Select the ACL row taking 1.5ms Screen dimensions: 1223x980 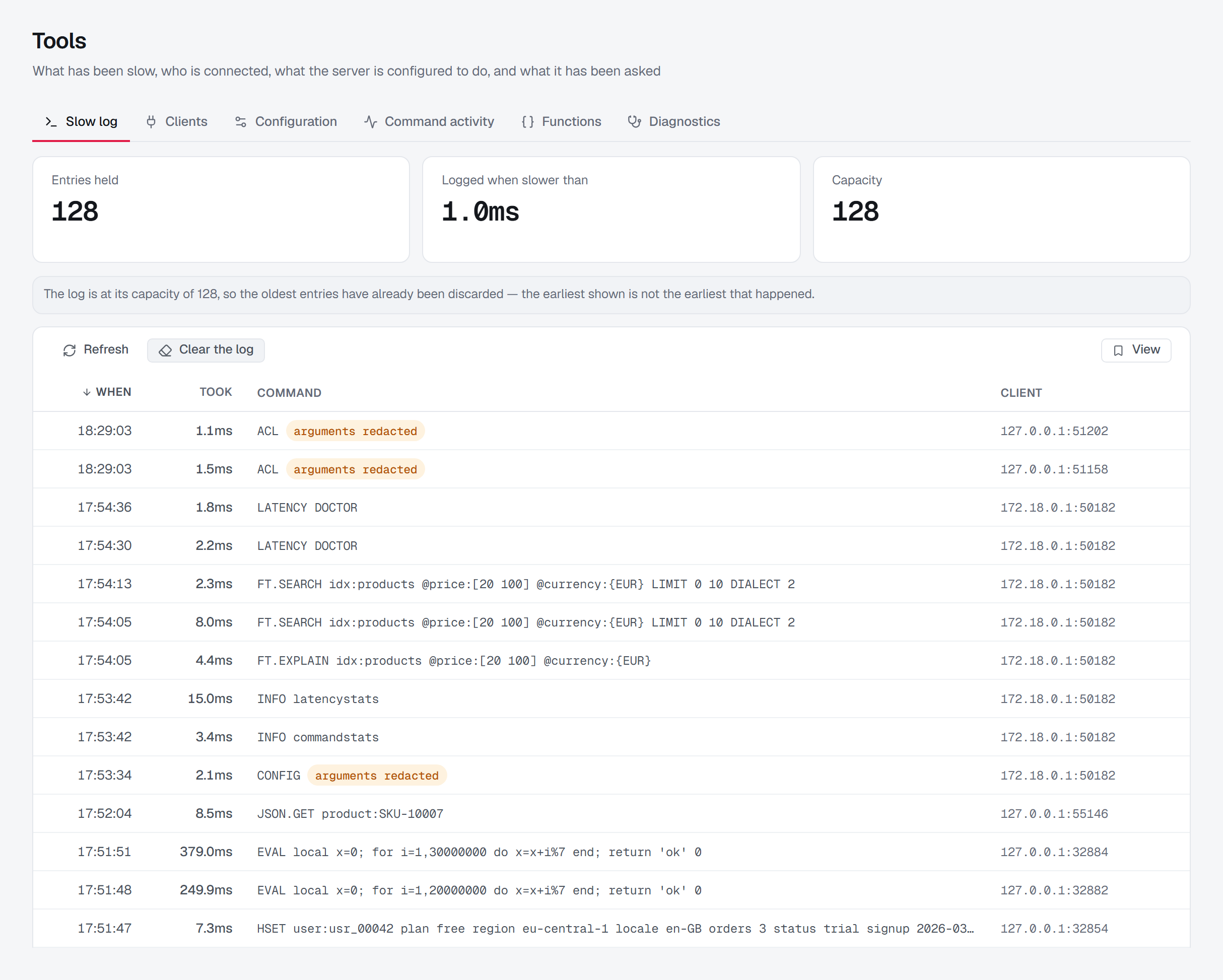click(x=611, y=469)
